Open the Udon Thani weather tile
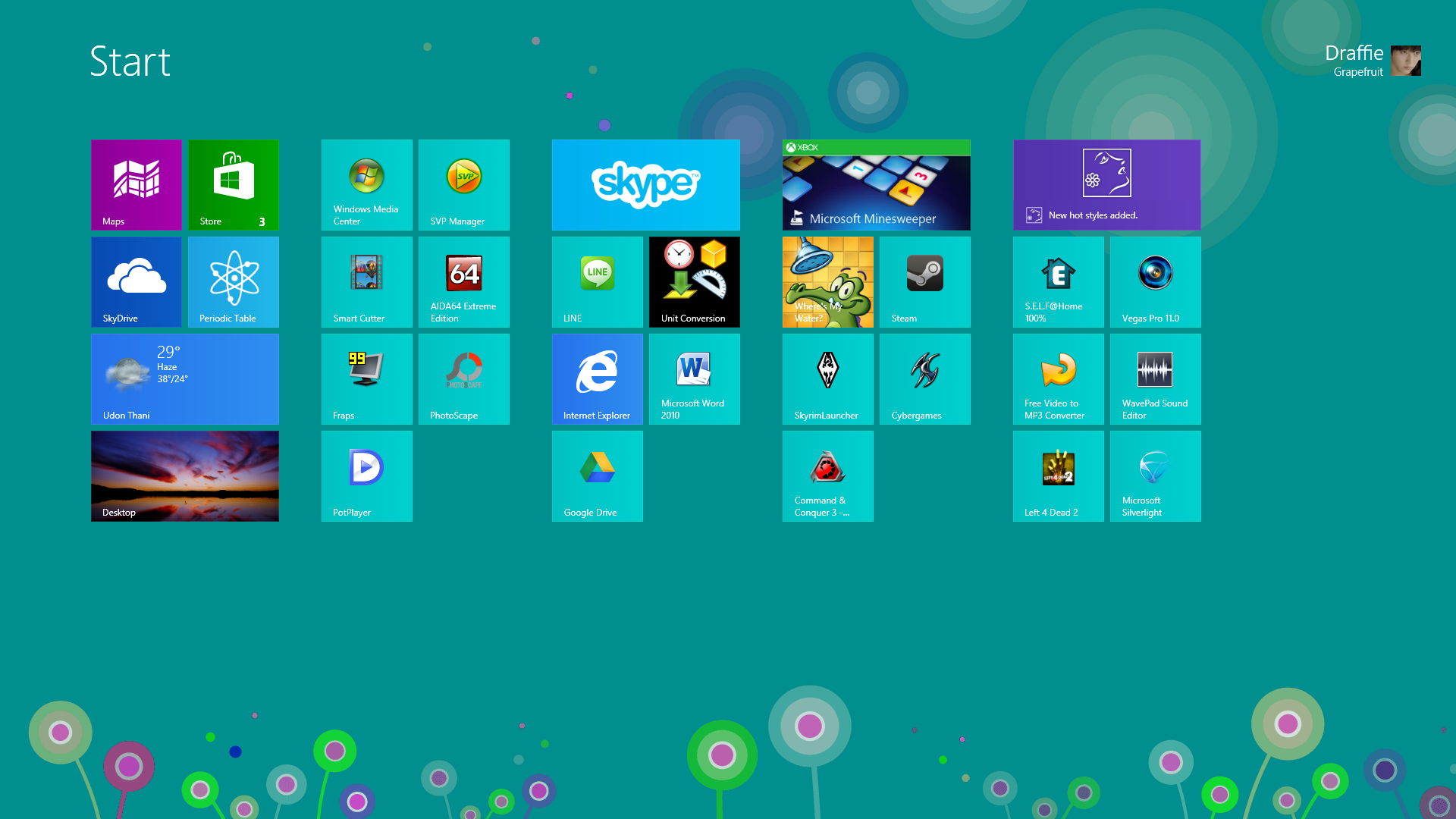1456x819 pixels. tap(185, 378)
